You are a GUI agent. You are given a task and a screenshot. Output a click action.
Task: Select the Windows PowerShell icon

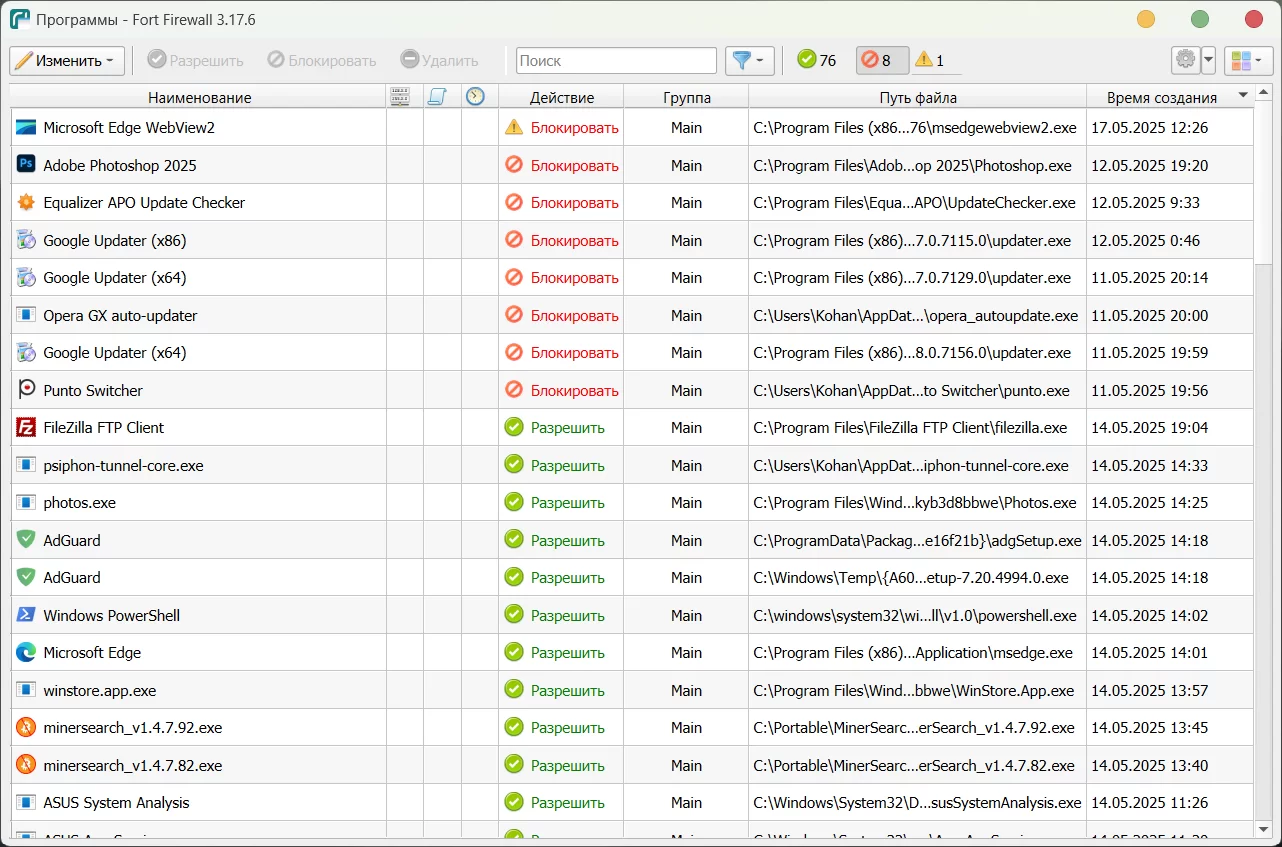point(26,615)
